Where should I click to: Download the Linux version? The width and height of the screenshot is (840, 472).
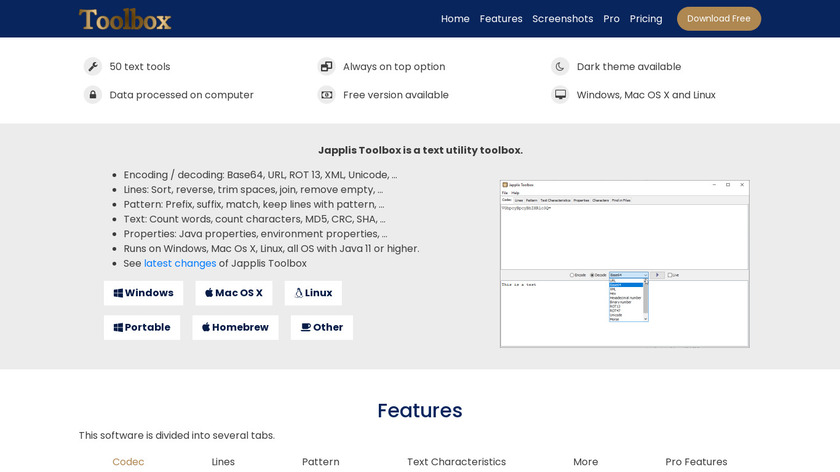pyautogui.click(x=313, y=293)
